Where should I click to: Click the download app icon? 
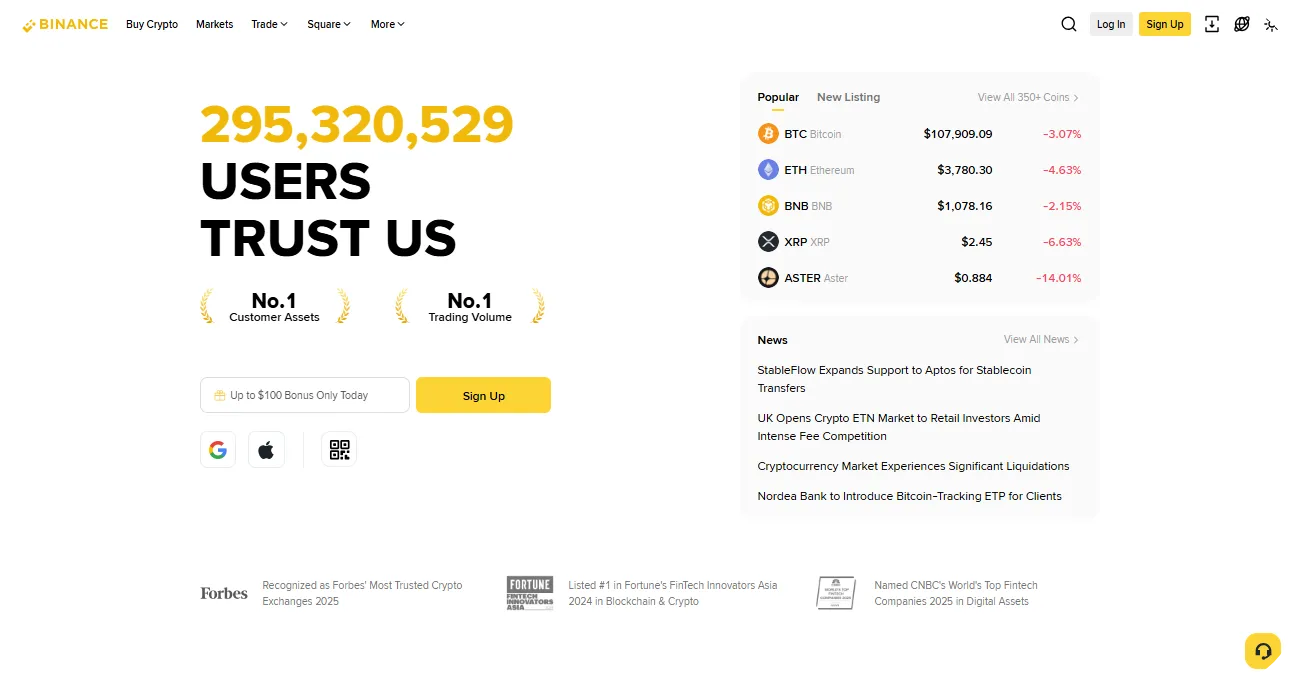[x=1211, y=23]
